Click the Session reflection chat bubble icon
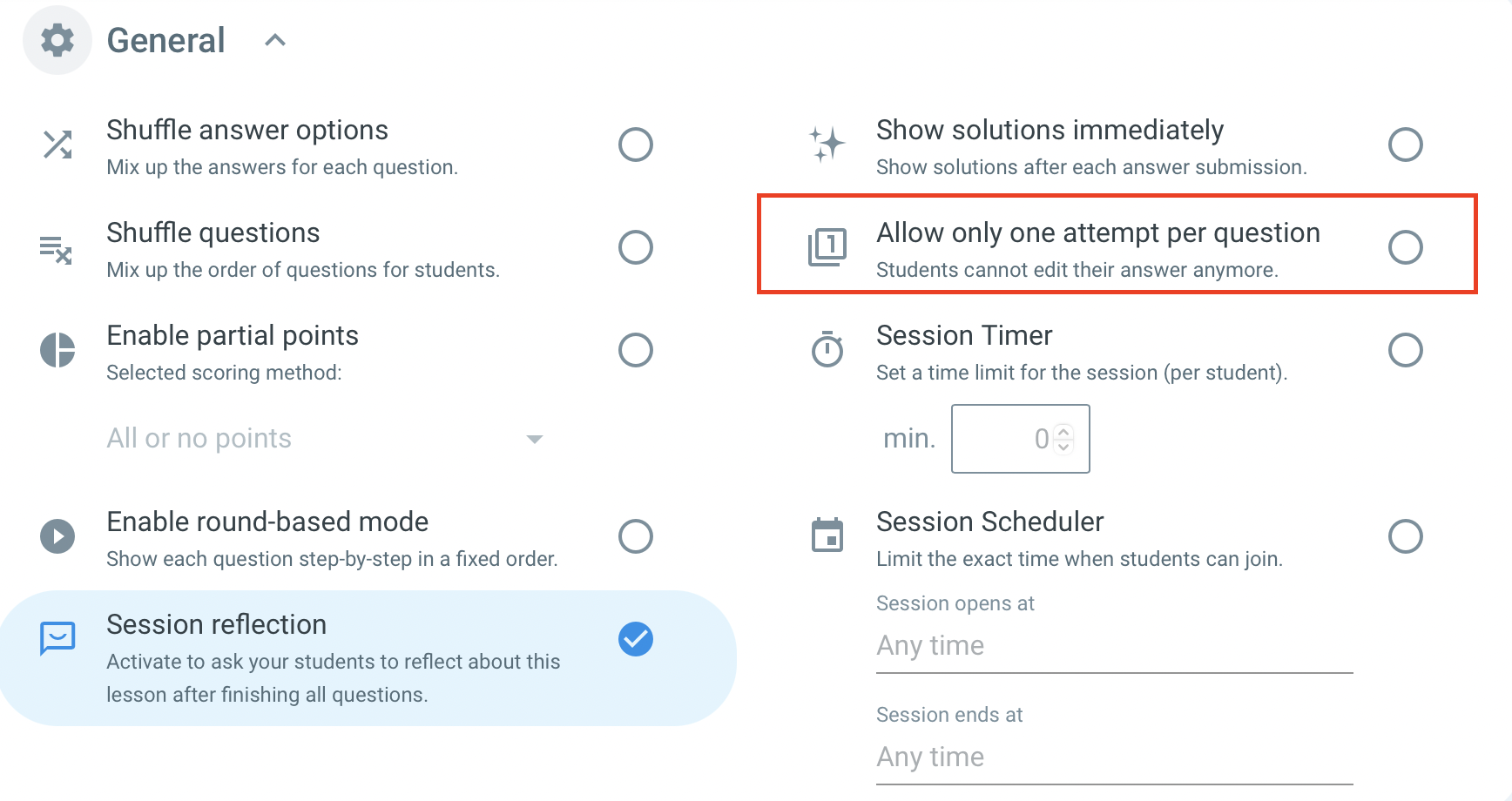 pos(57,638)
